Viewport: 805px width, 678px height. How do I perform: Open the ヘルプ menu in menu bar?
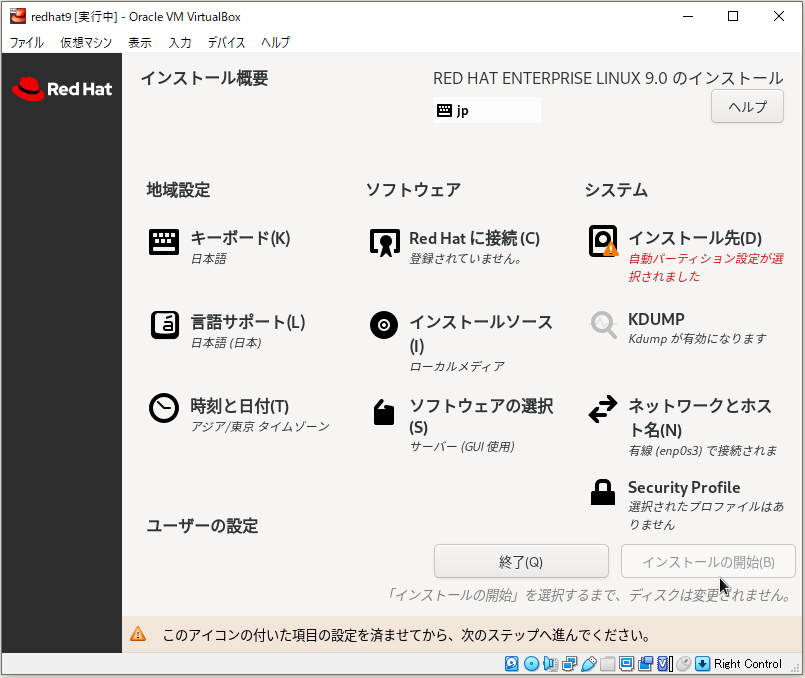276,42
